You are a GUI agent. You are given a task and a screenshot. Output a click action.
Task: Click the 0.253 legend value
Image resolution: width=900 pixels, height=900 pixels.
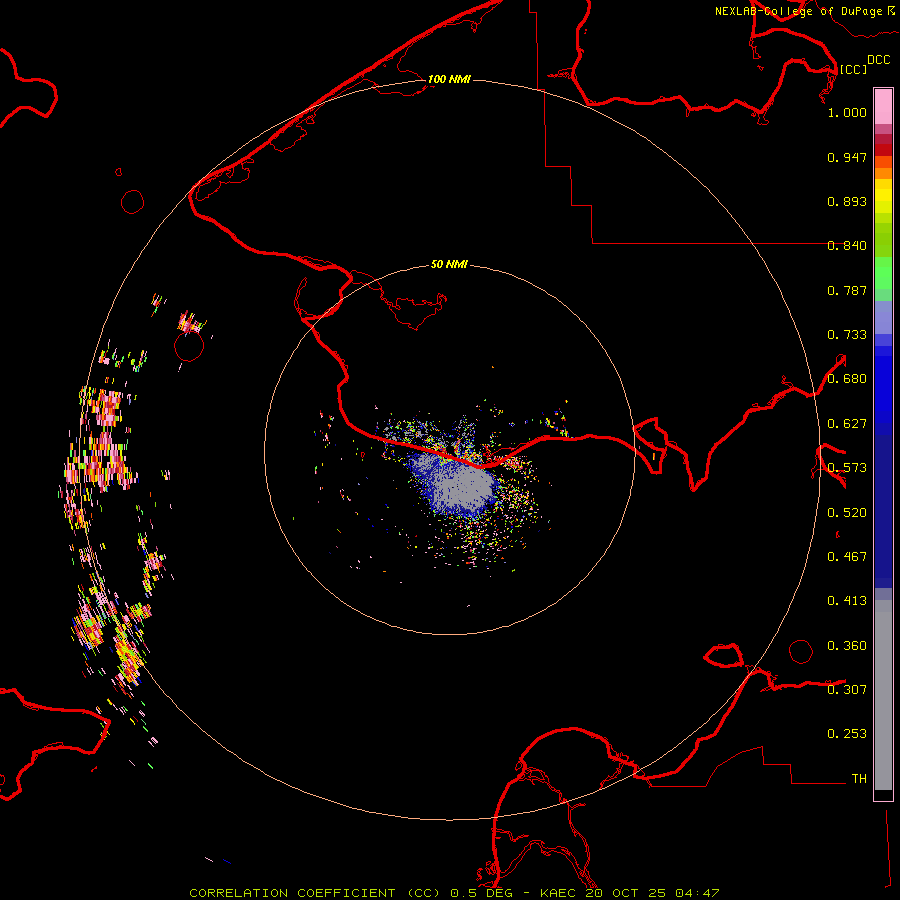coord(847,734)
